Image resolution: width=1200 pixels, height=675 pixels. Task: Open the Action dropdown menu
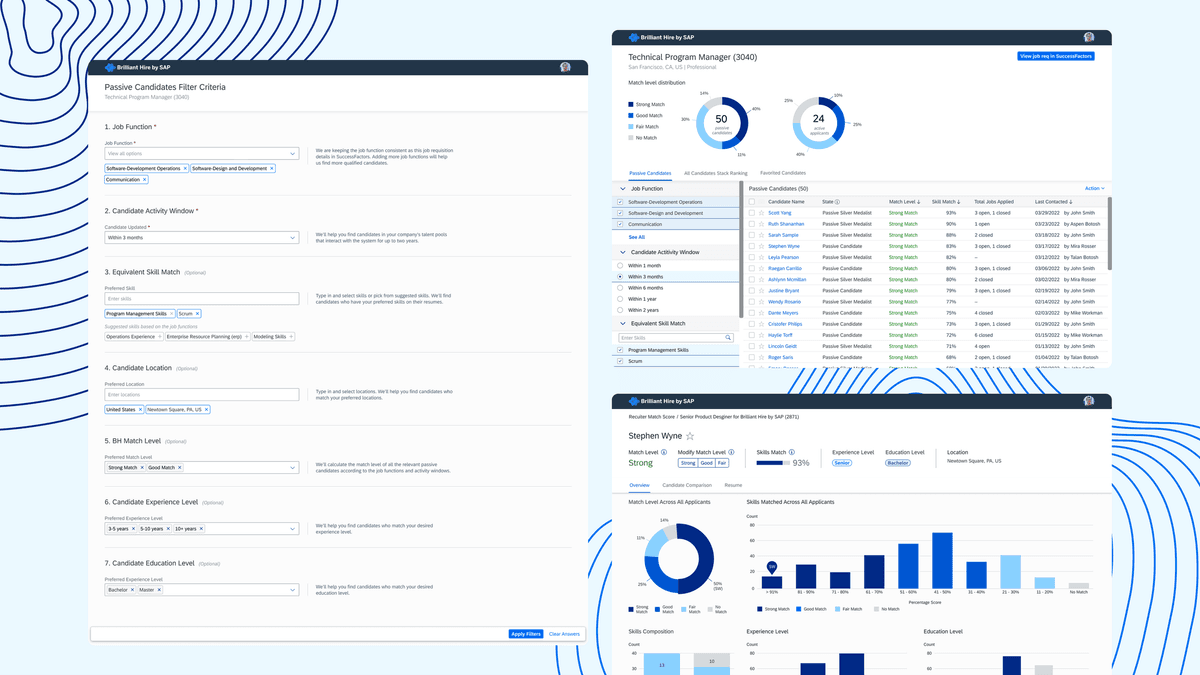point(1094,188)
